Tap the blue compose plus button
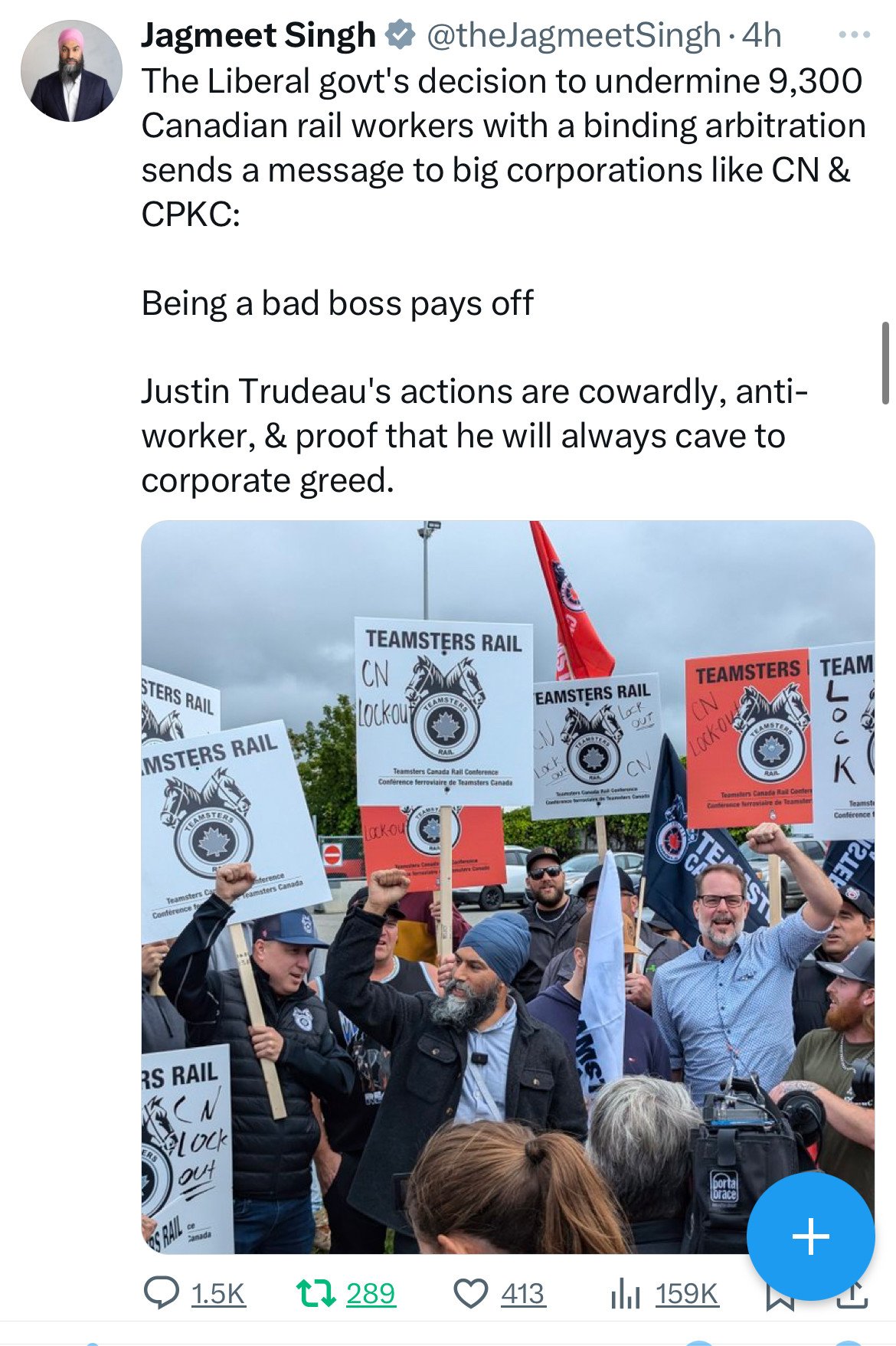The width and height of the screenshot is (896, 1346). (x=810, y=1236)
